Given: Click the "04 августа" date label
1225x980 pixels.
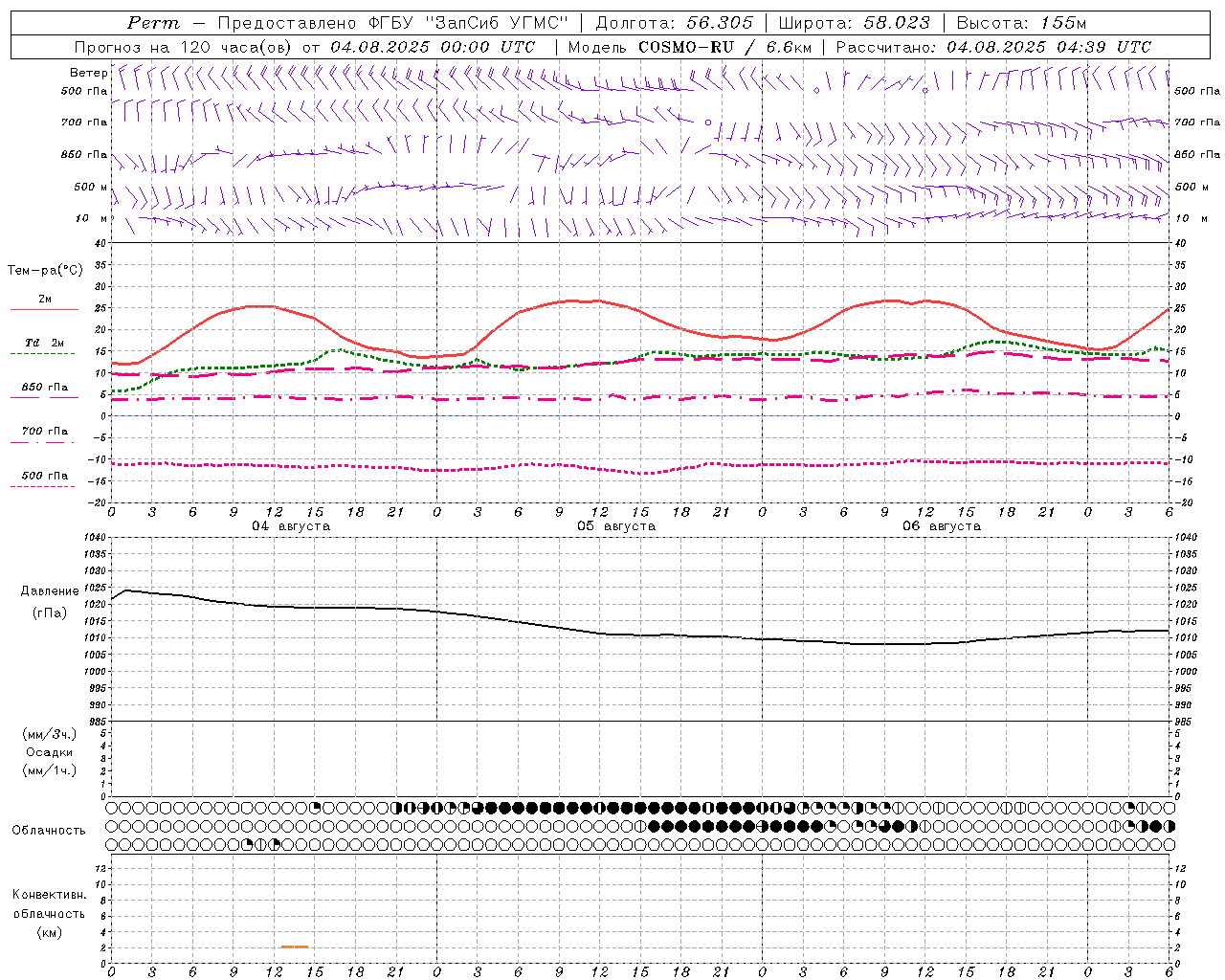Looking at the screenshot, I should pos(291,526).
